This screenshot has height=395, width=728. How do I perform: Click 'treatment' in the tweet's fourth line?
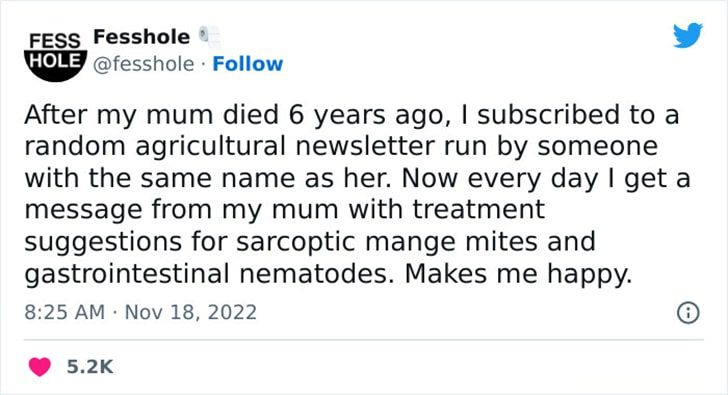(x=479, y=210)
